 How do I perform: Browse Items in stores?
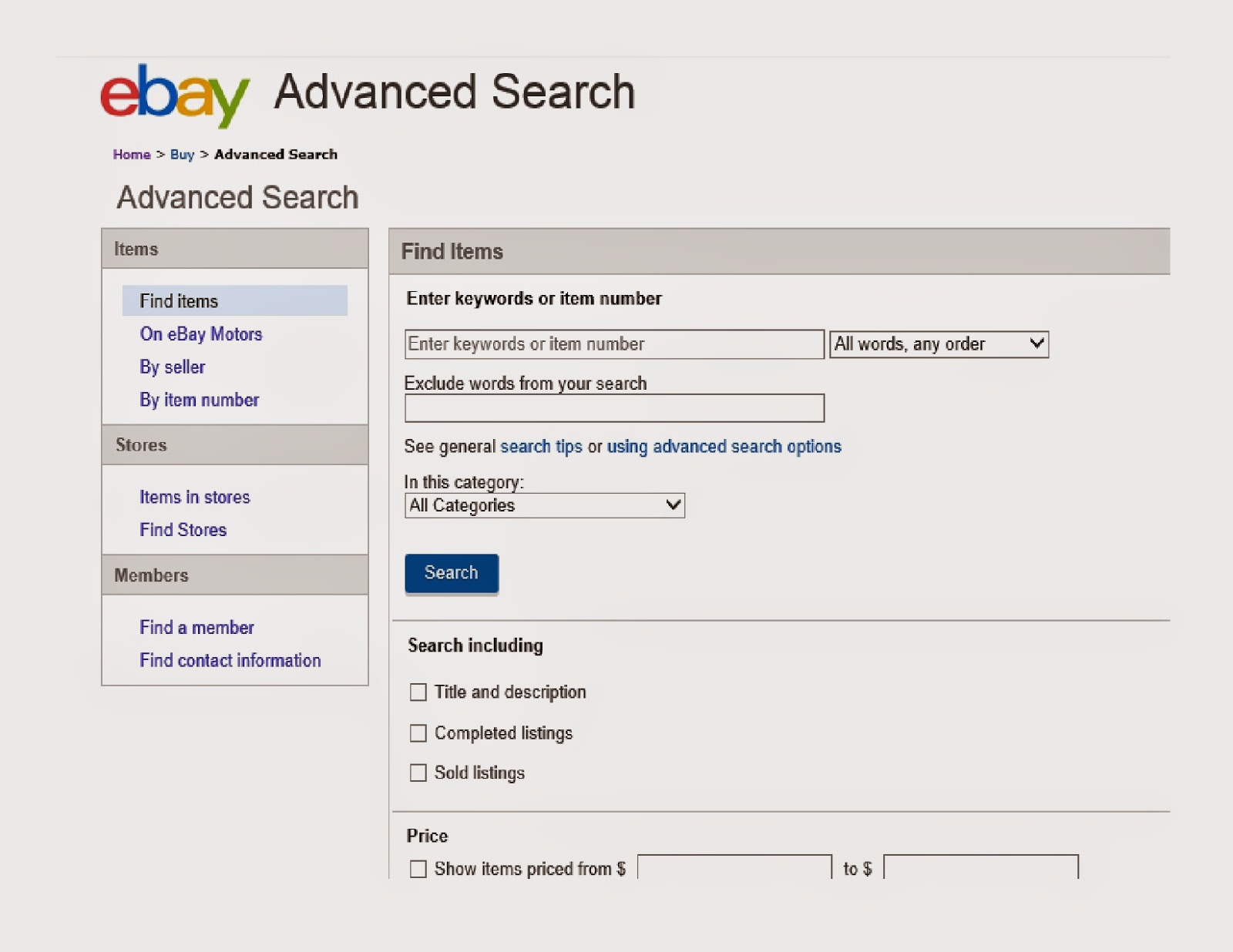click(193, 497)
